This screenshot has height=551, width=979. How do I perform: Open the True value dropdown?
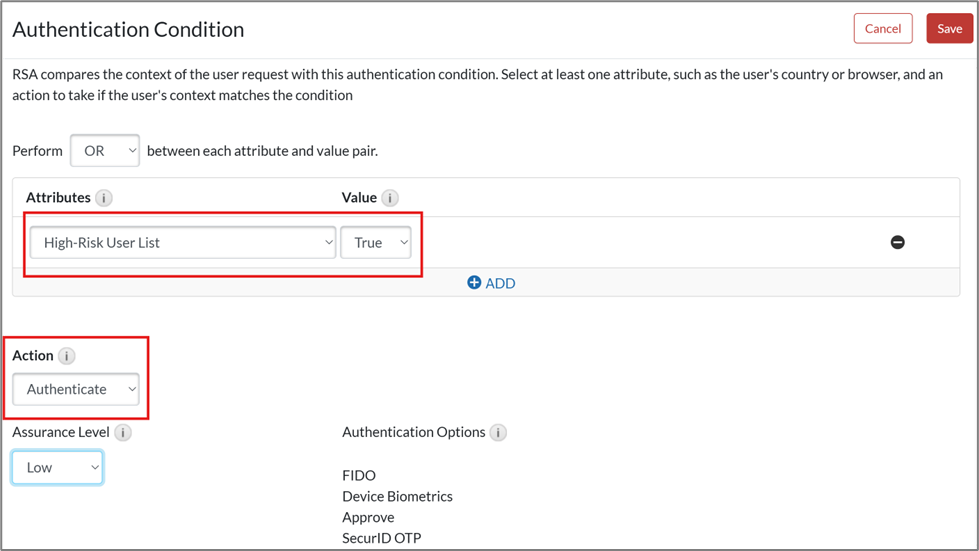[376, 242]
